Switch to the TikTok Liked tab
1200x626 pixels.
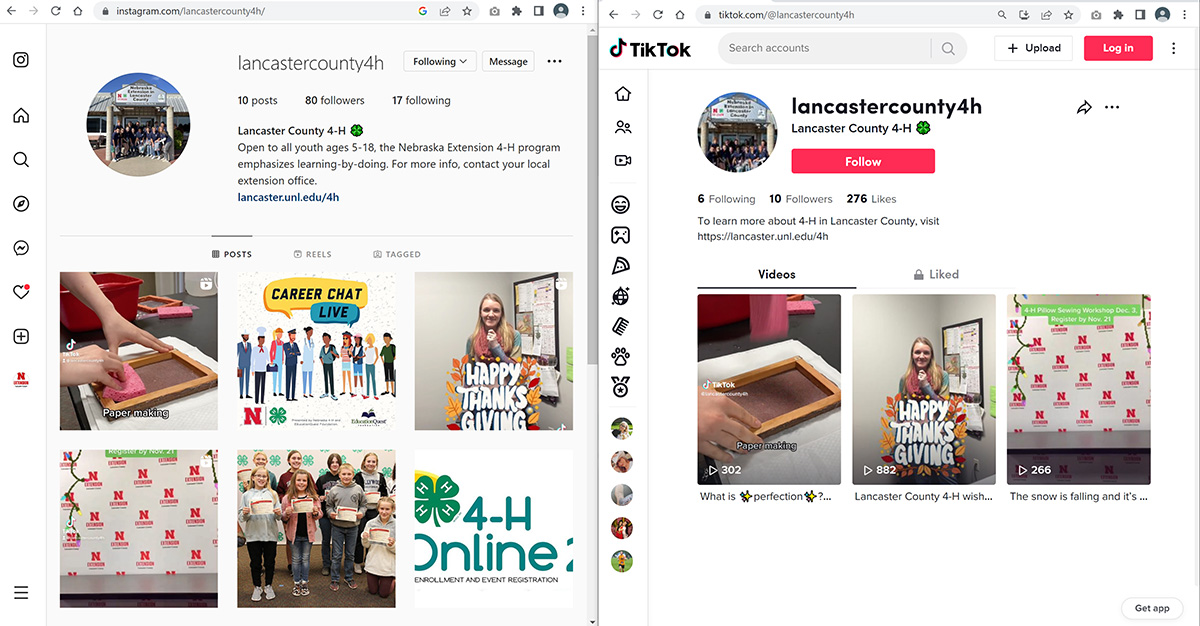click(935, 274)
